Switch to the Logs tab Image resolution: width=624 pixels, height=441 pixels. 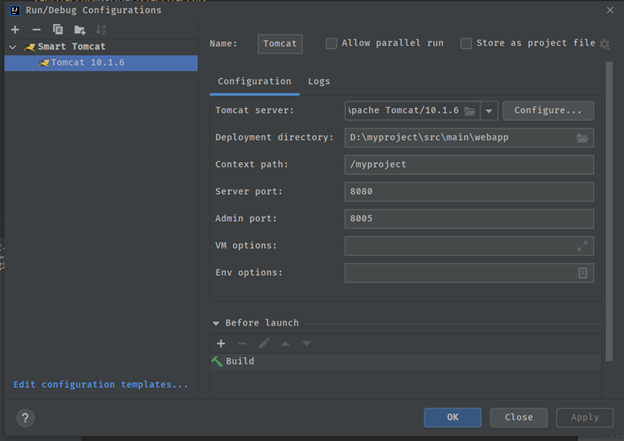tap(319, 81)
